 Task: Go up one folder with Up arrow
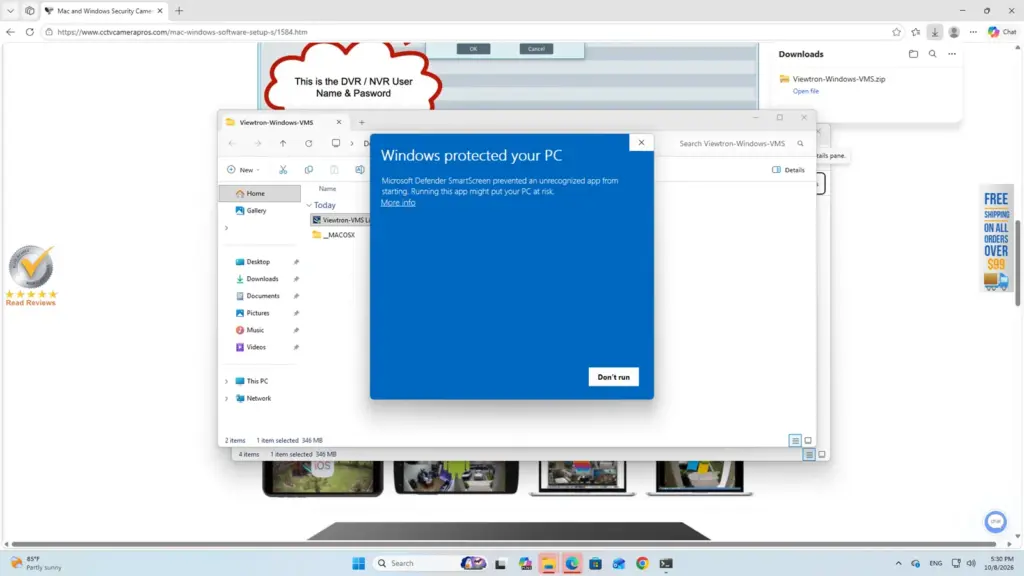point(283,143)
